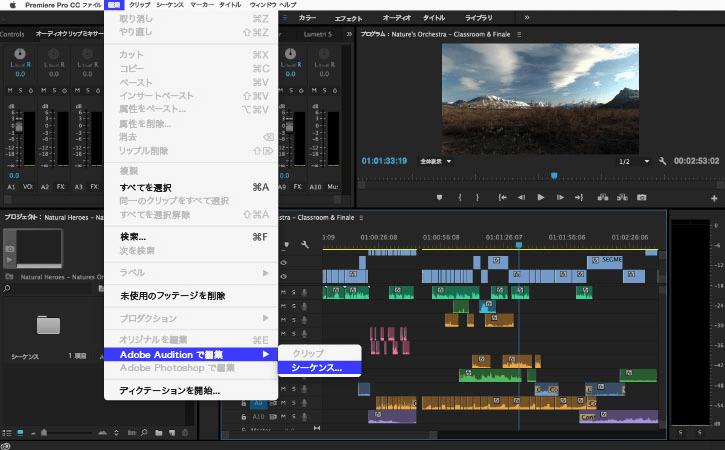725x450 pixels.
Task: Click the Program monitor playhead marker
Action: click(x=554, y=176)
